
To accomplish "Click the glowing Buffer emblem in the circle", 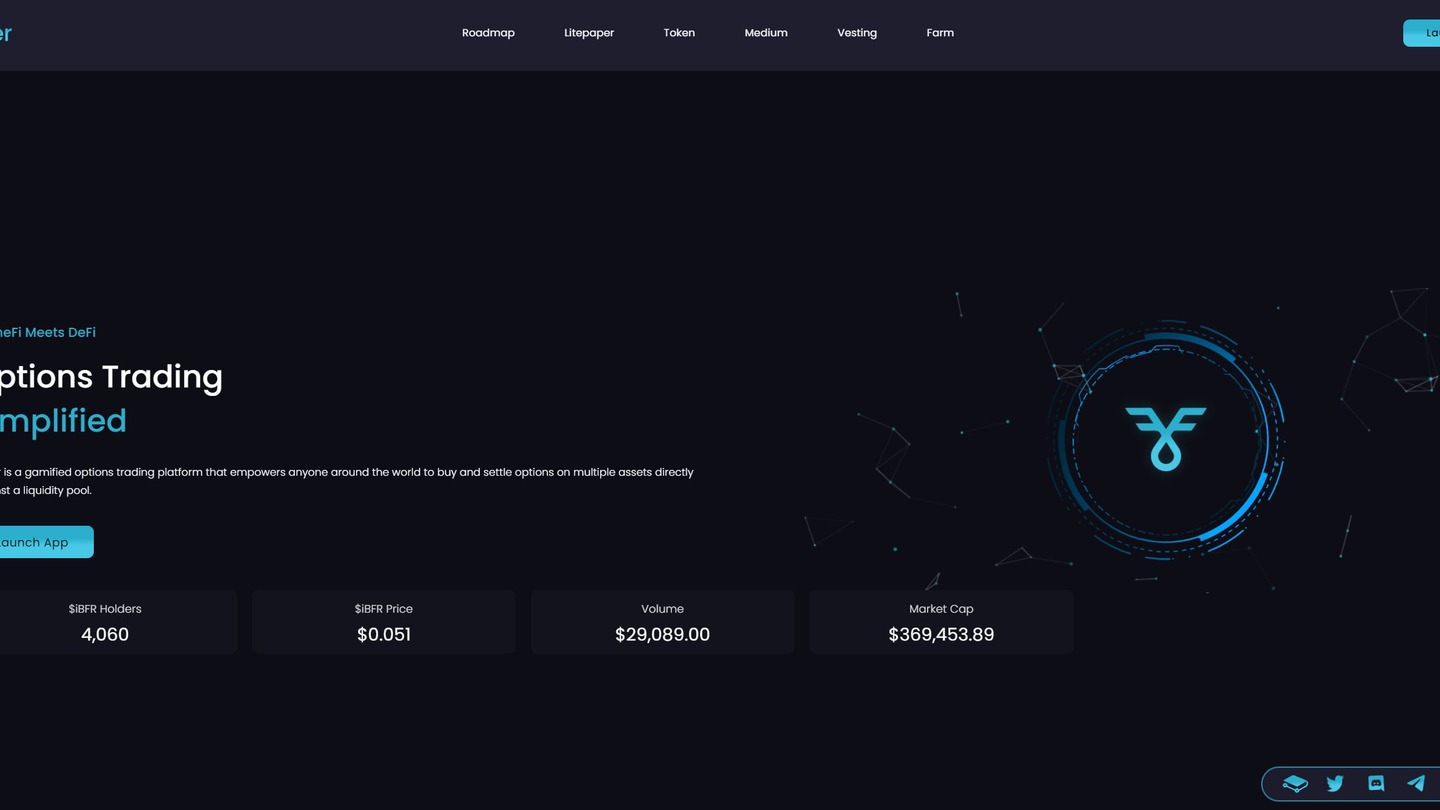I will click(1165, 438).
